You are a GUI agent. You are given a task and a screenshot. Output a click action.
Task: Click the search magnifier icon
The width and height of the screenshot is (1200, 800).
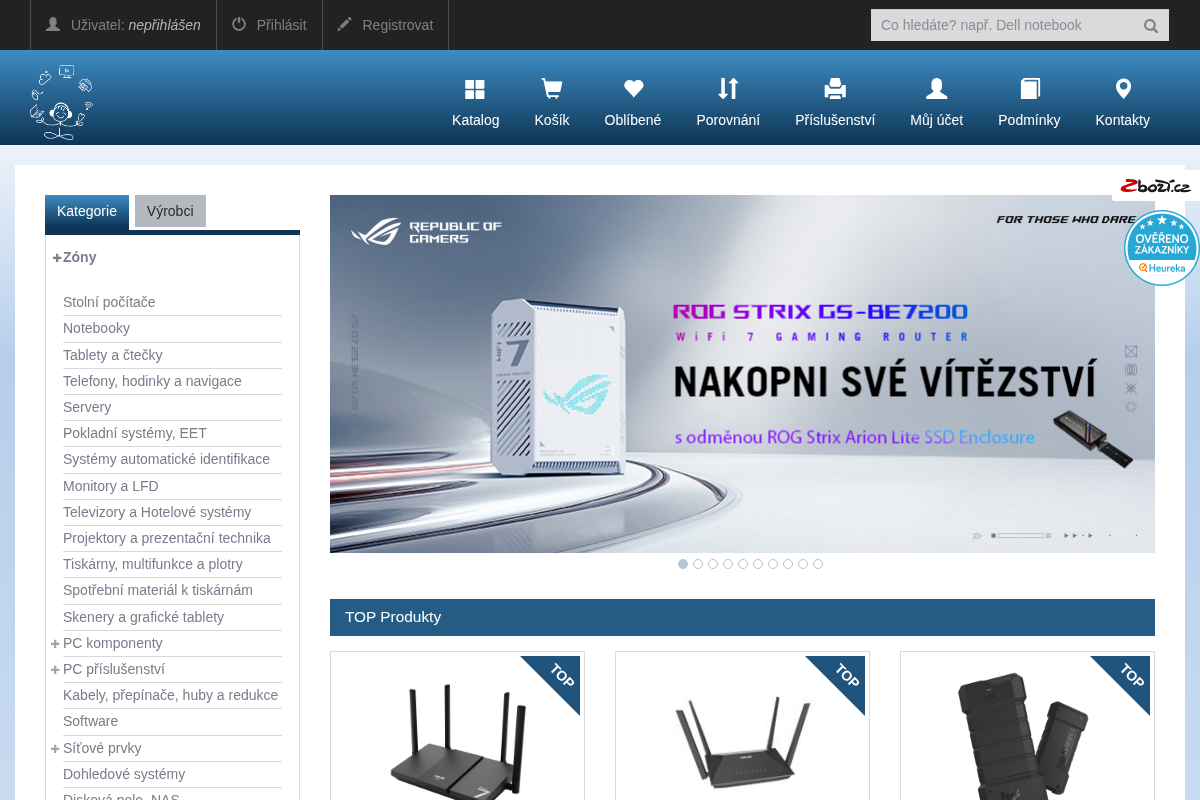(x=1151, y=26)
